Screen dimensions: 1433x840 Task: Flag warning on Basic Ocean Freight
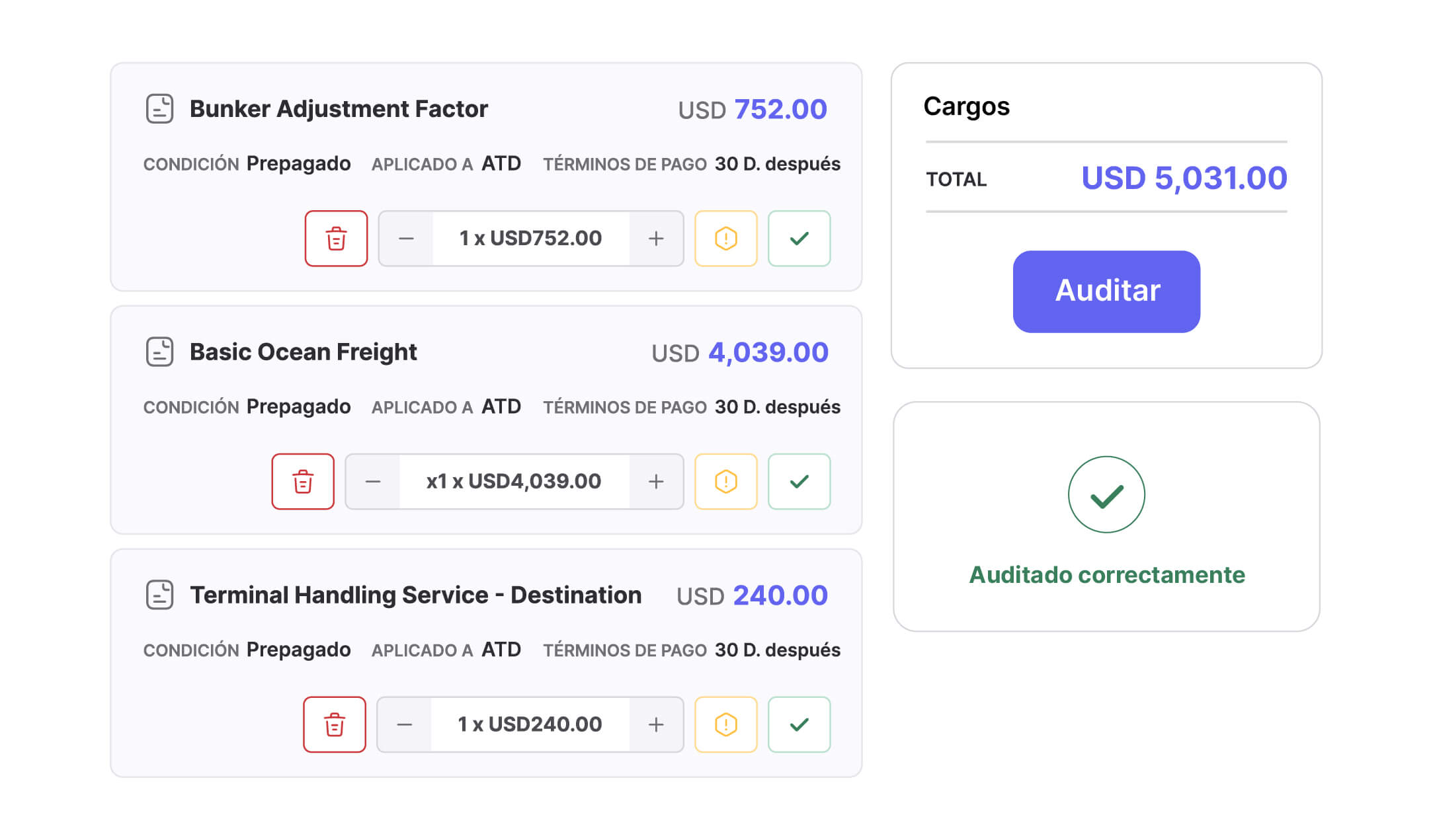725,482
